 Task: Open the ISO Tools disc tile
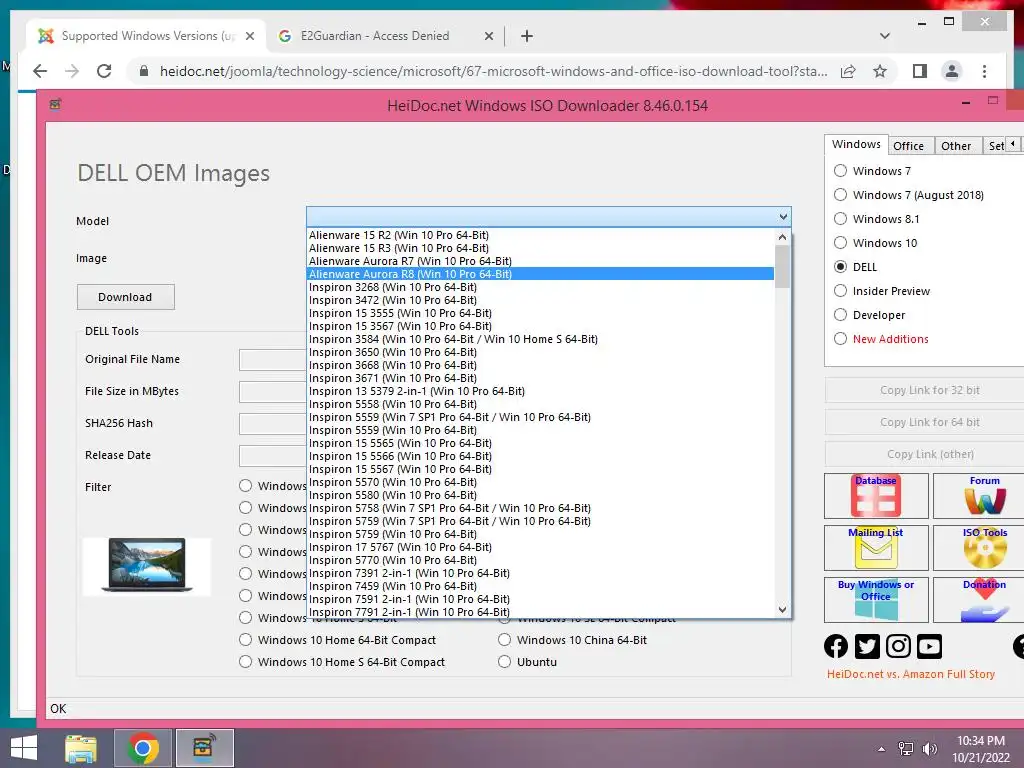click(978, 548)
